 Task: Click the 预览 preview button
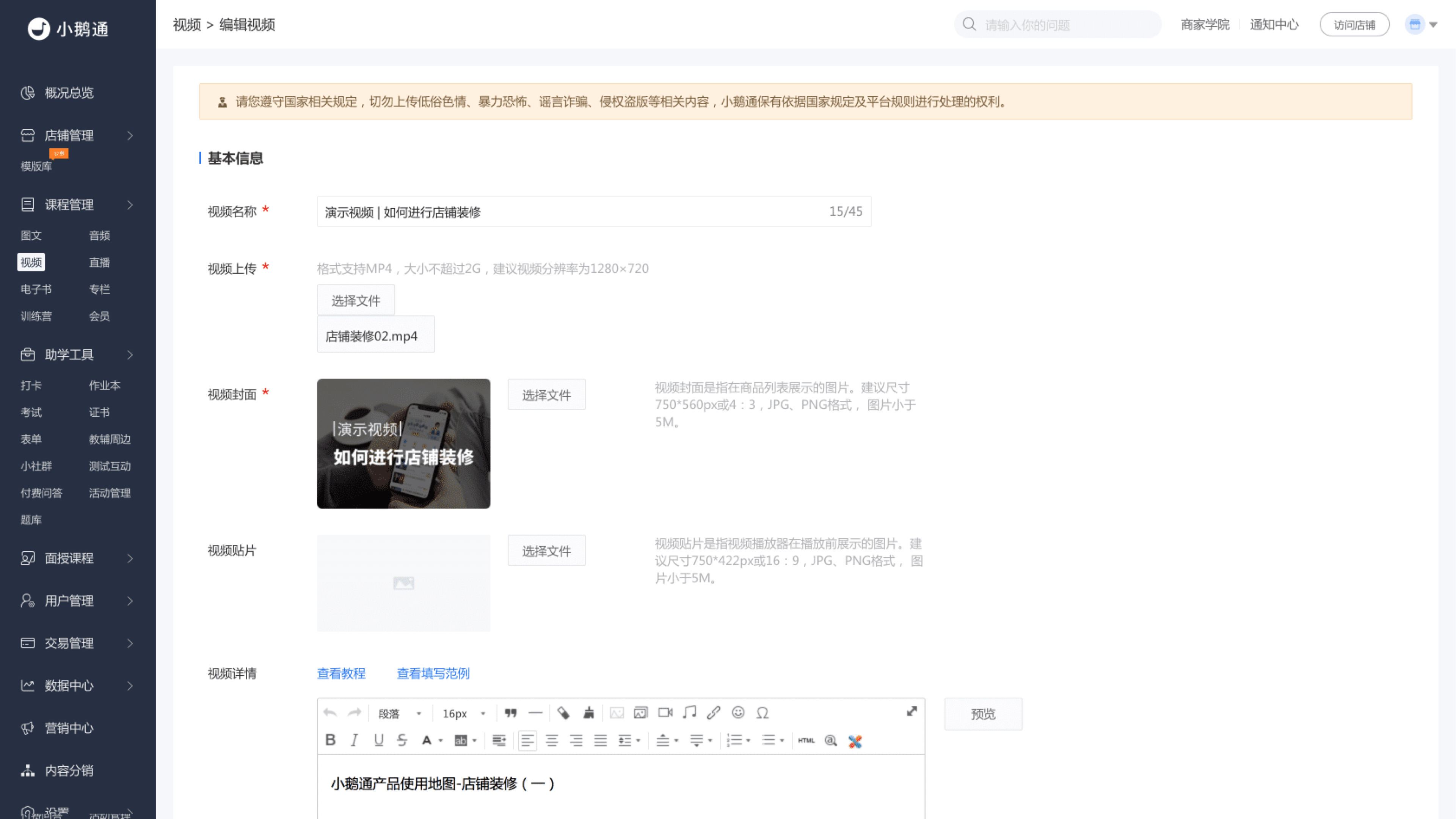pos(983,713)
